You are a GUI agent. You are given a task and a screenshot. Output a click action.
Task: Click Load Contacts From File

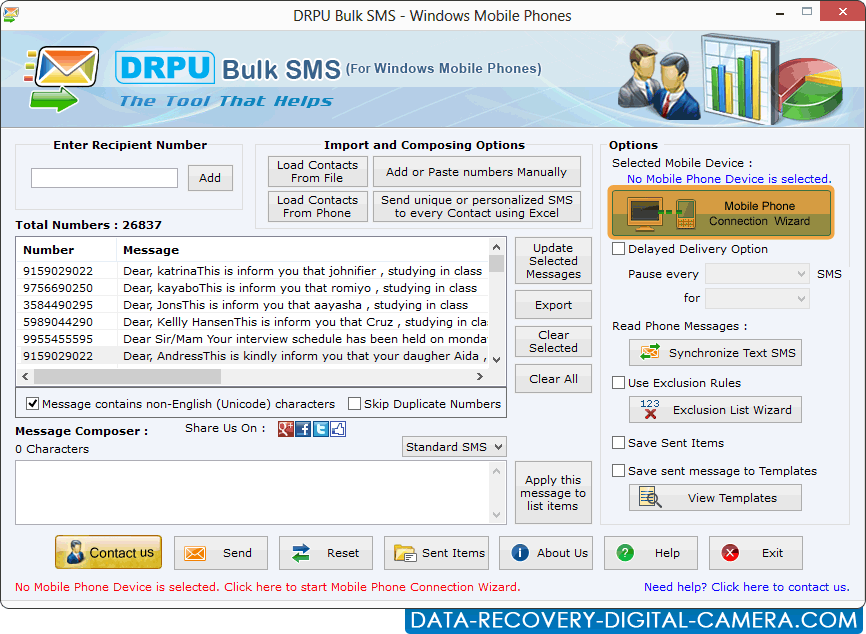tap(318, 171)
